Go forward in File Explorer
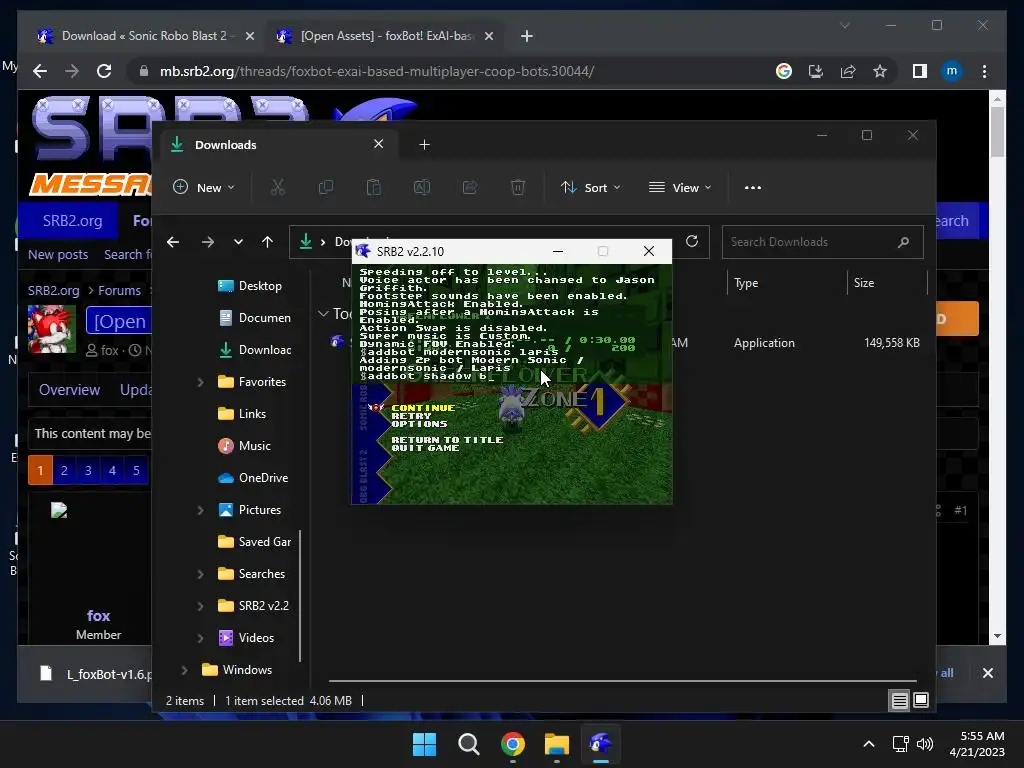 tap(208, 242)
